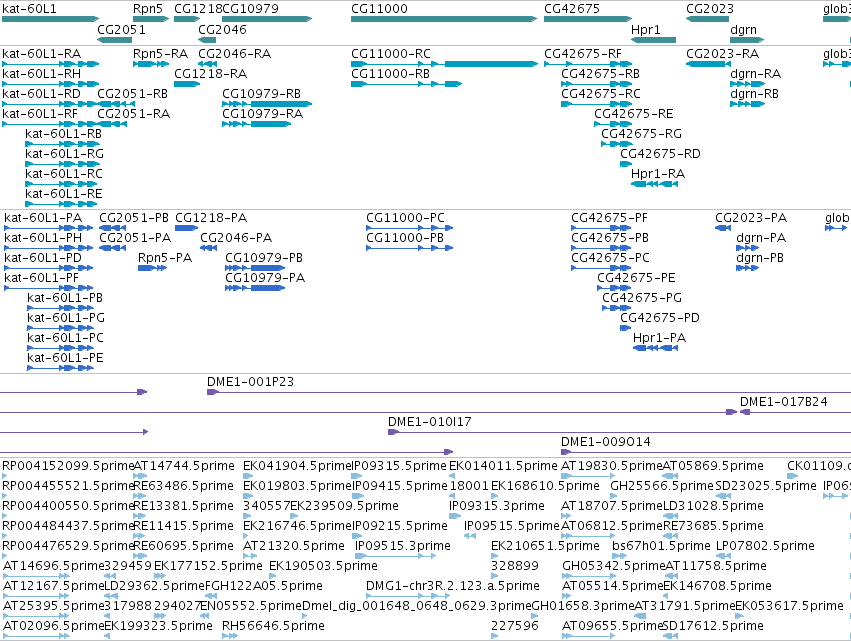The image size is (851, 641).
Task: Select transcript kat-60L1-RE
Action: tap(61, 204)
